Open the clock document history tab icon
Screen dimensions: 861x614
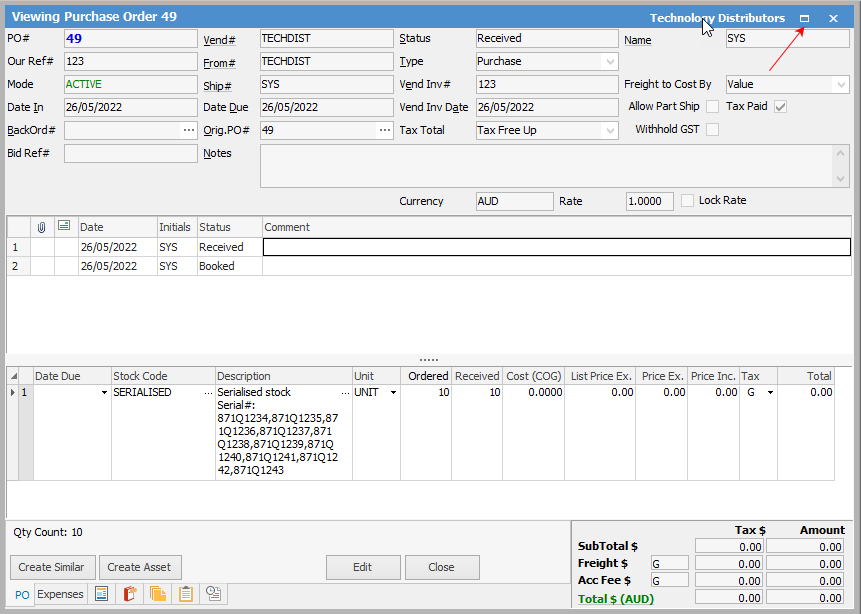pyautogui.click(x=213, y=594)
